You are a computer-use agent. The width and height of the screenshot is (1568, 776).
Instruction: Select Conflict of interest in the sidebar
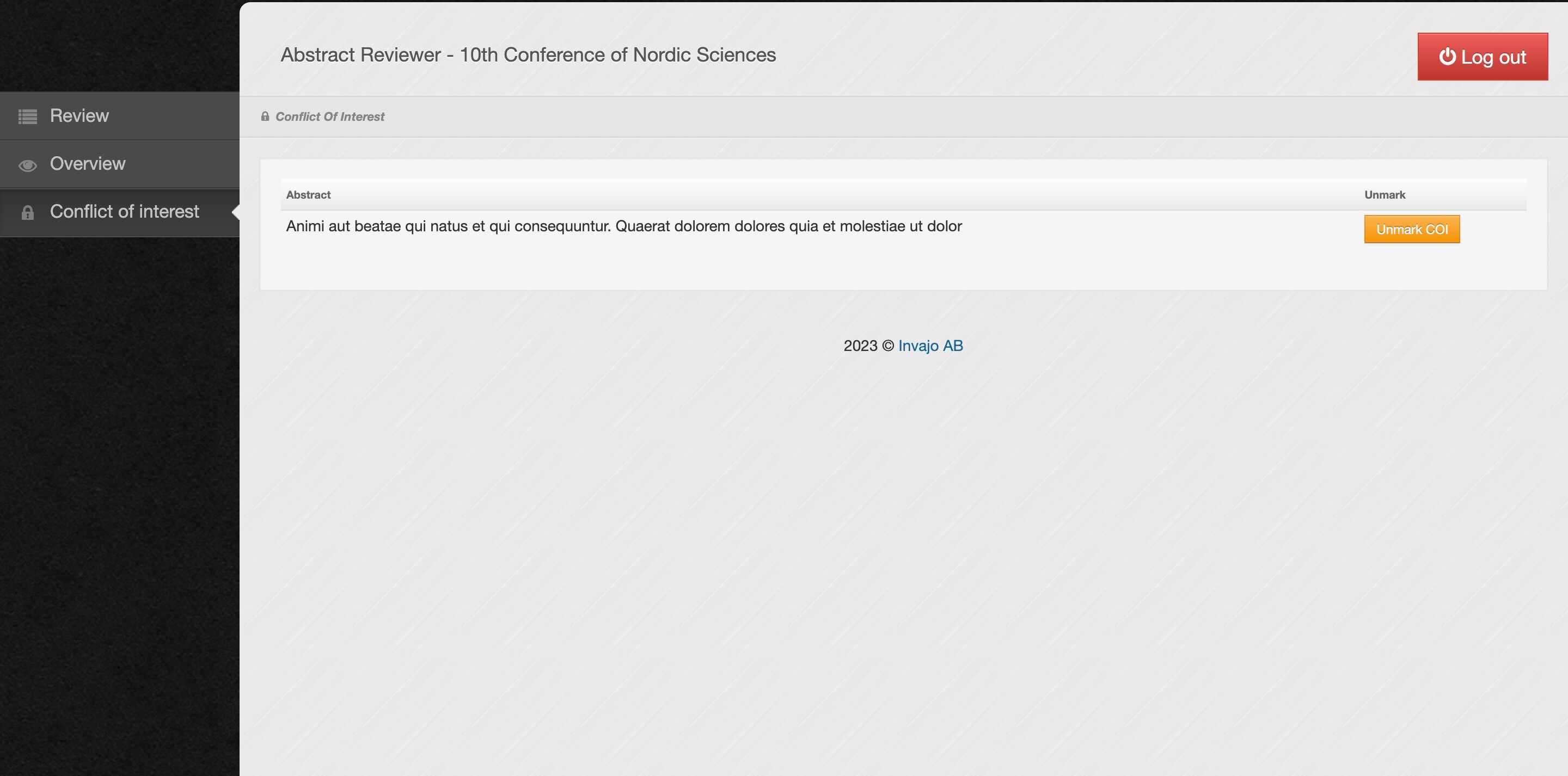pyautogui.click(x=124, y=211)
